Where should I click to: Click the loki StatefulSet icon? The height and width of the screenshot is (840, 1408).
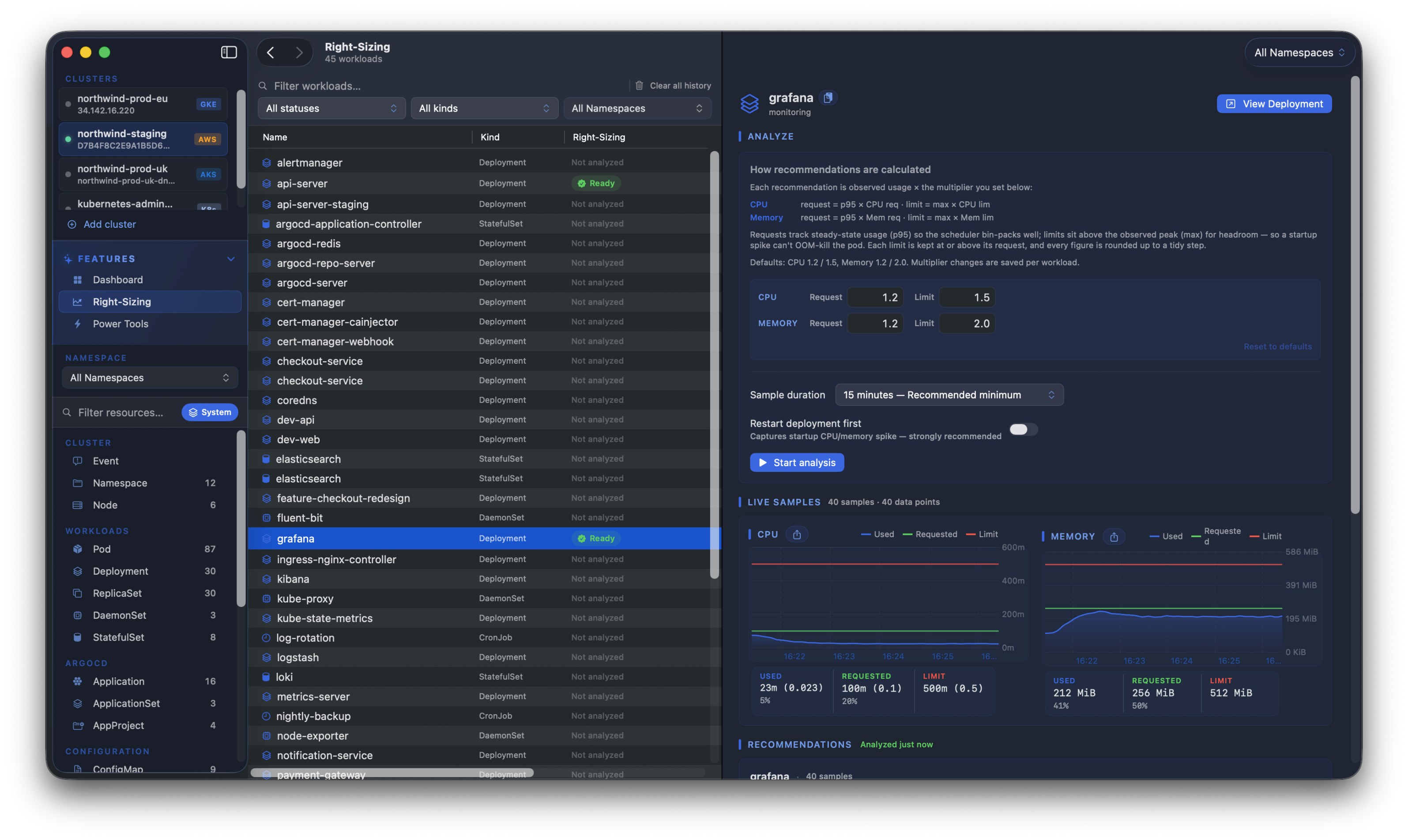coord(266,677)
